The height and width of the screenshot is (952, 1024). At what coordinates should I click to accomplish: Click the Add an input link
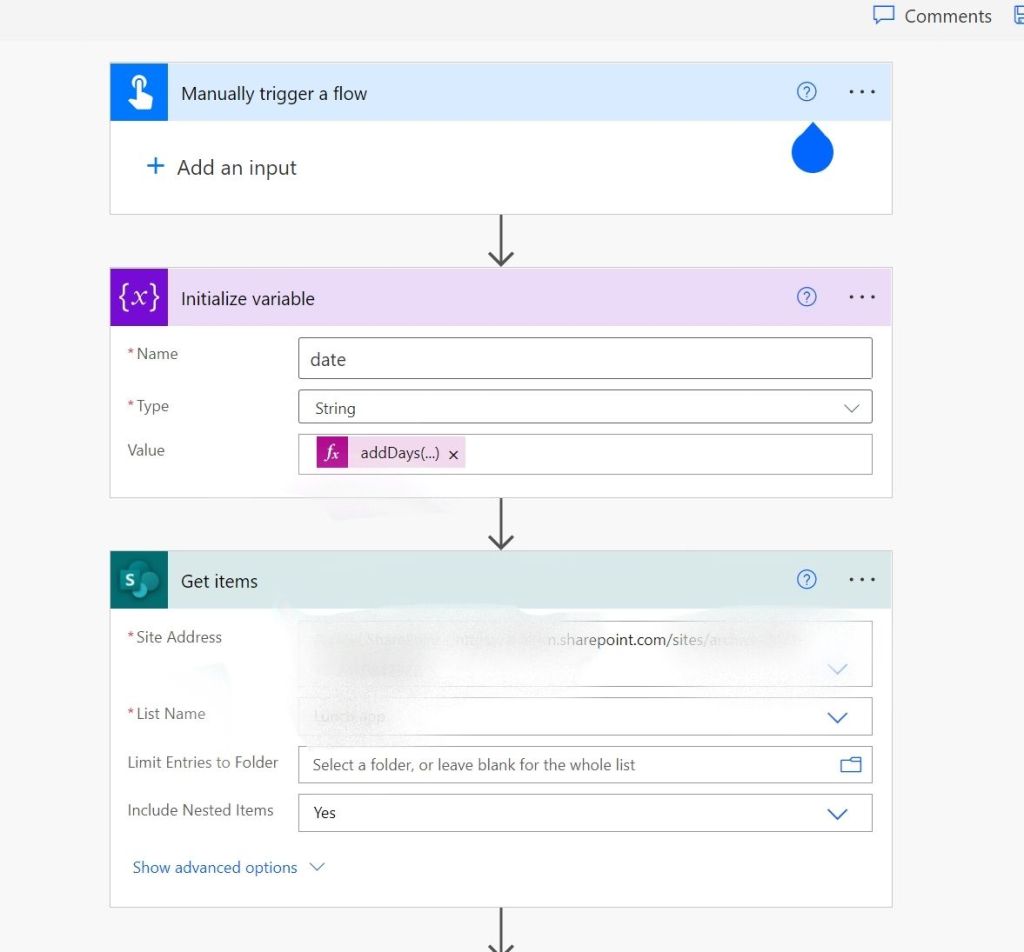[x=237, y=168]
